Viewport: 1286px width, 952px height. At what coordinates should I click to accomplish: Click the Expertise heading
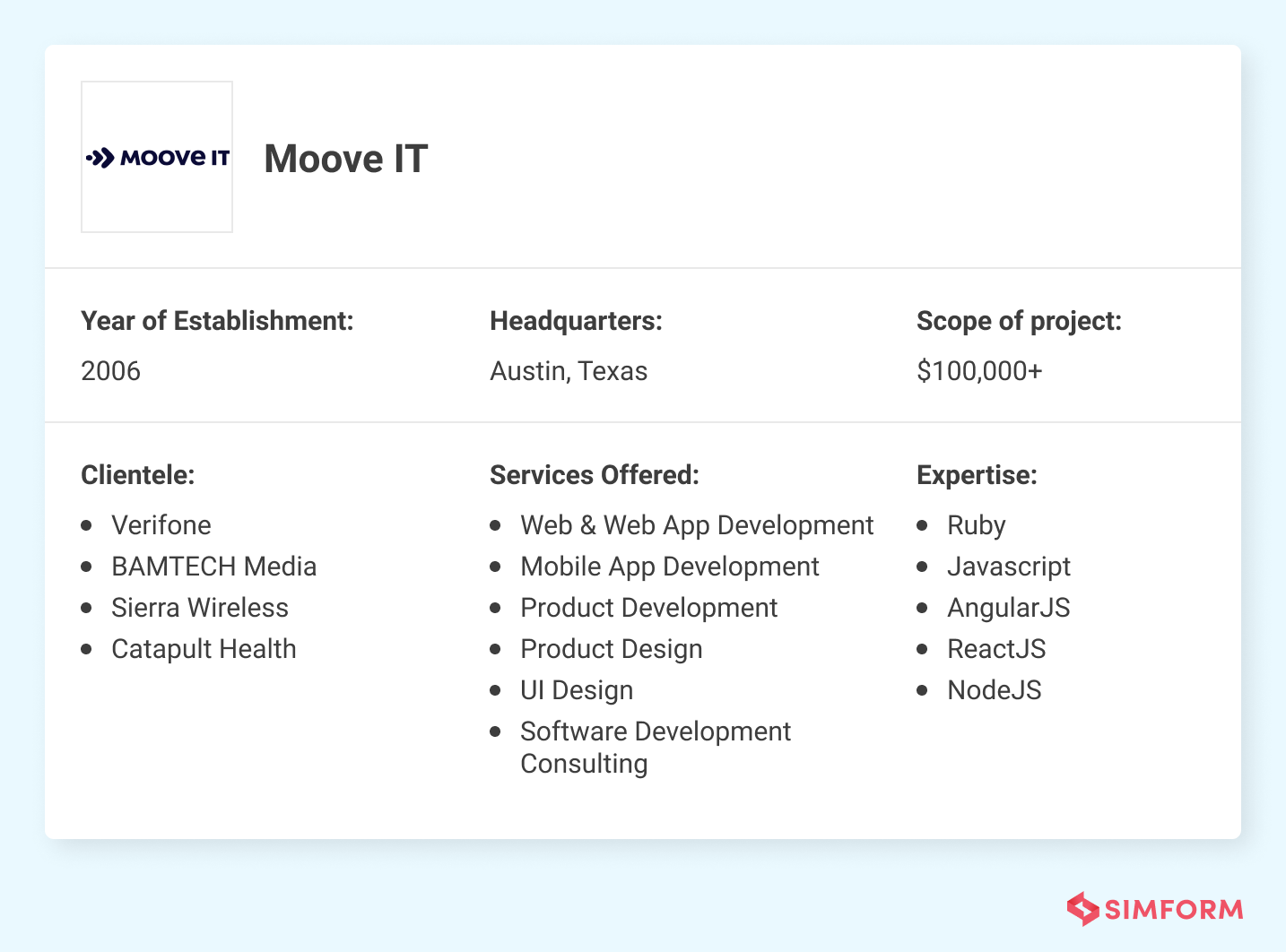pyautogui.click(x=977, y=475)
